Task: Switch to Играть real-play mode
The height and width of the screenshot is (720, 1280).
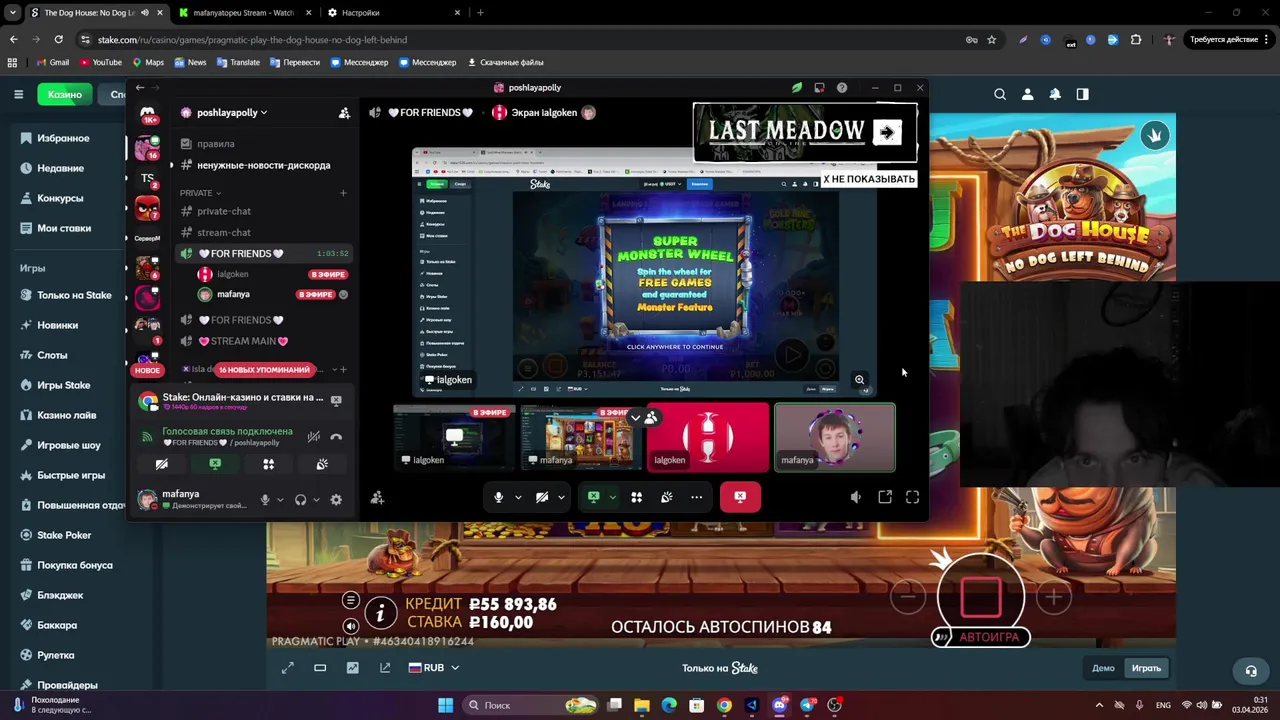Action: pos(1146,668)
